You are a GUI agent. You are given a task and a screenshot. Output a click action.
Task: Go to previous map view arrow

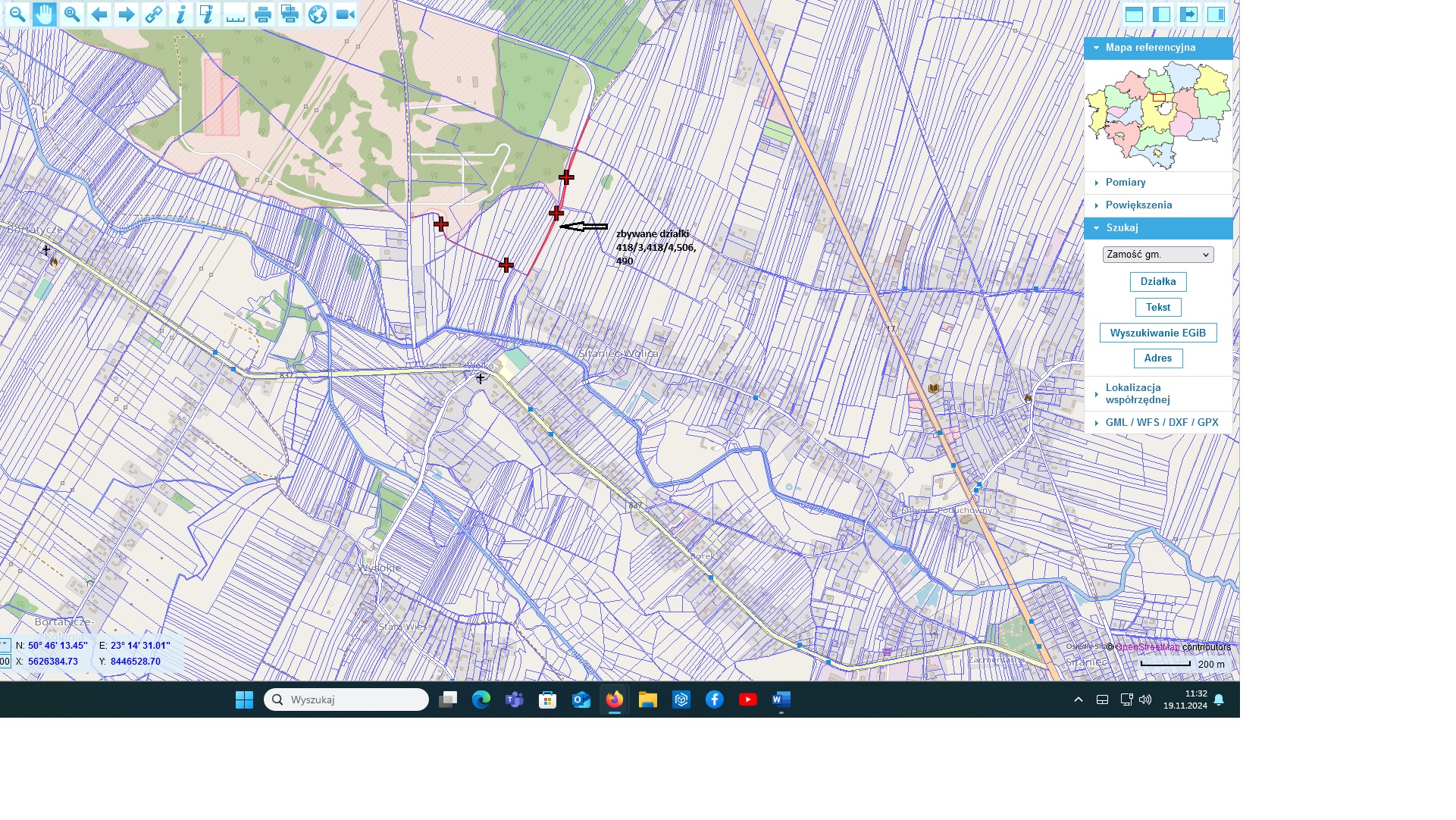99,14
